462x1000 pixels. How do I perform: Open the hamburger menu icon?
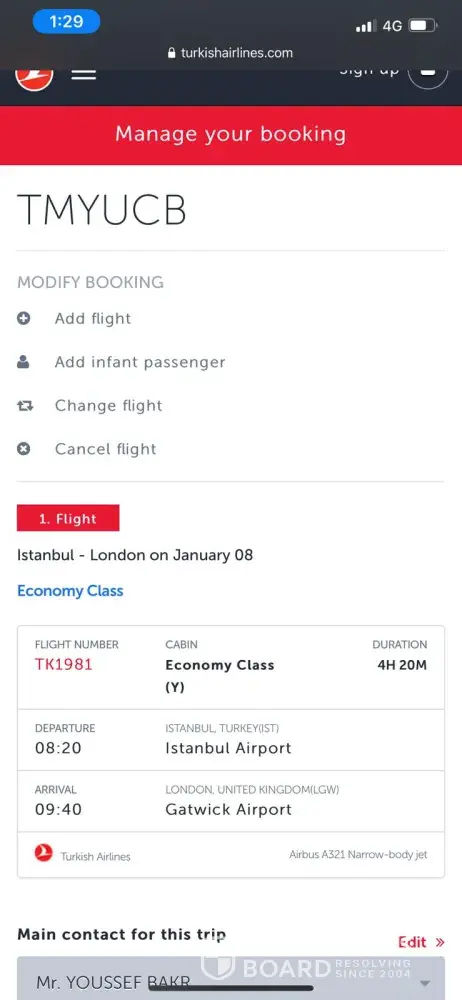(84, 74)
